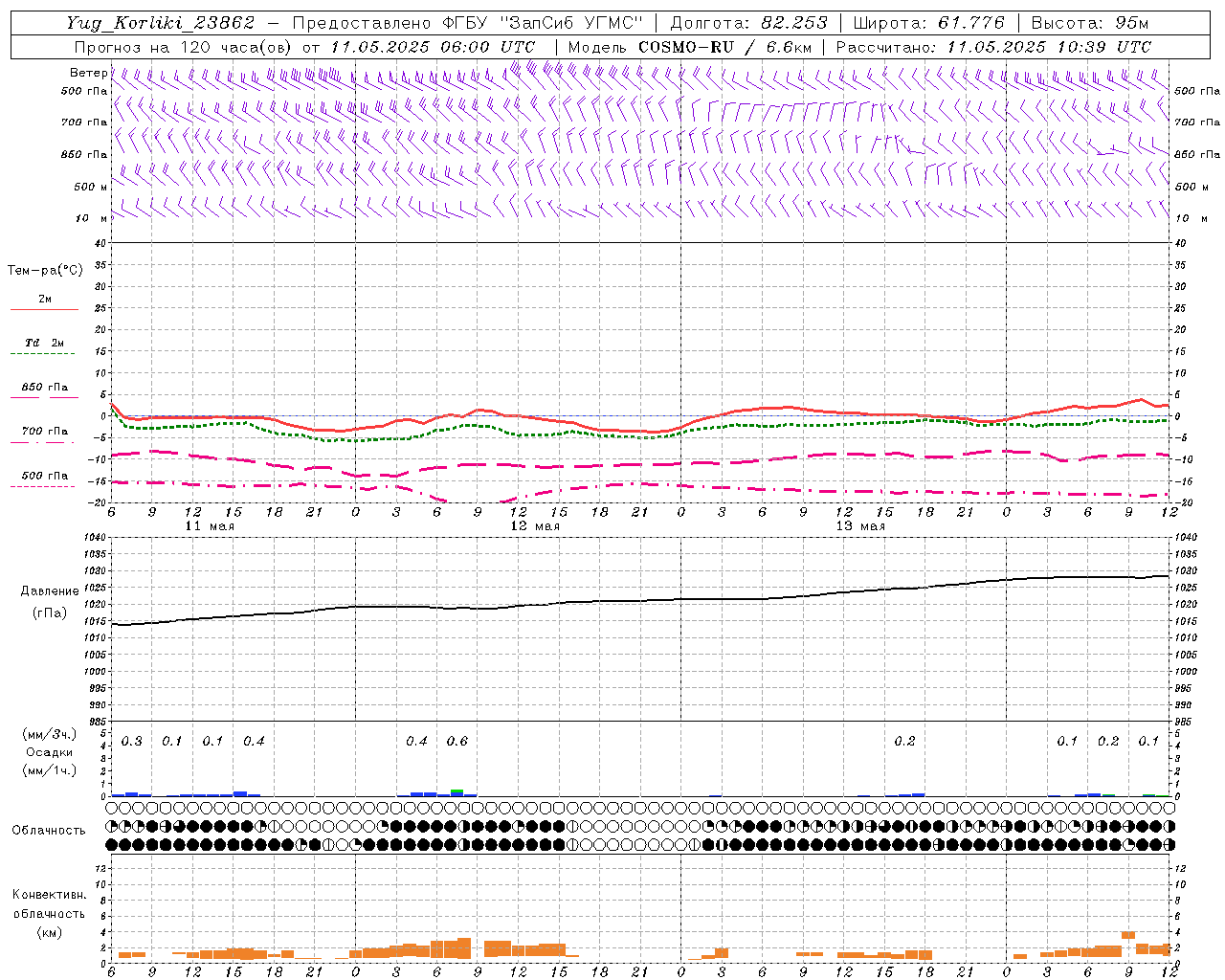Image resolution: width=1225 pixels, height=980 pixels.
Task: Click the Высота: 95м header value
Action: [1089, 23]
